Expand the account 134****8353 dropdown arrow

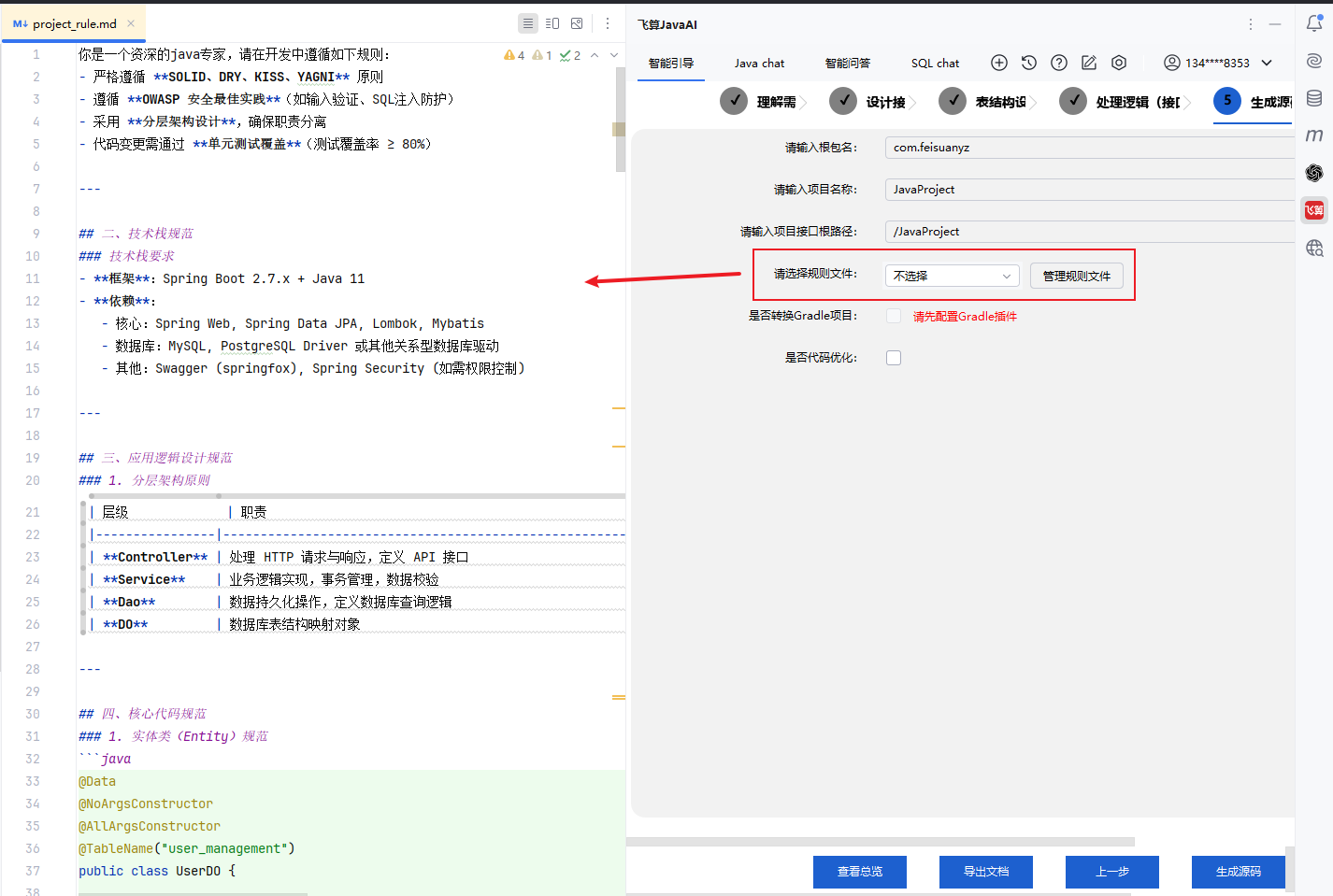(x=1267, y=63)
